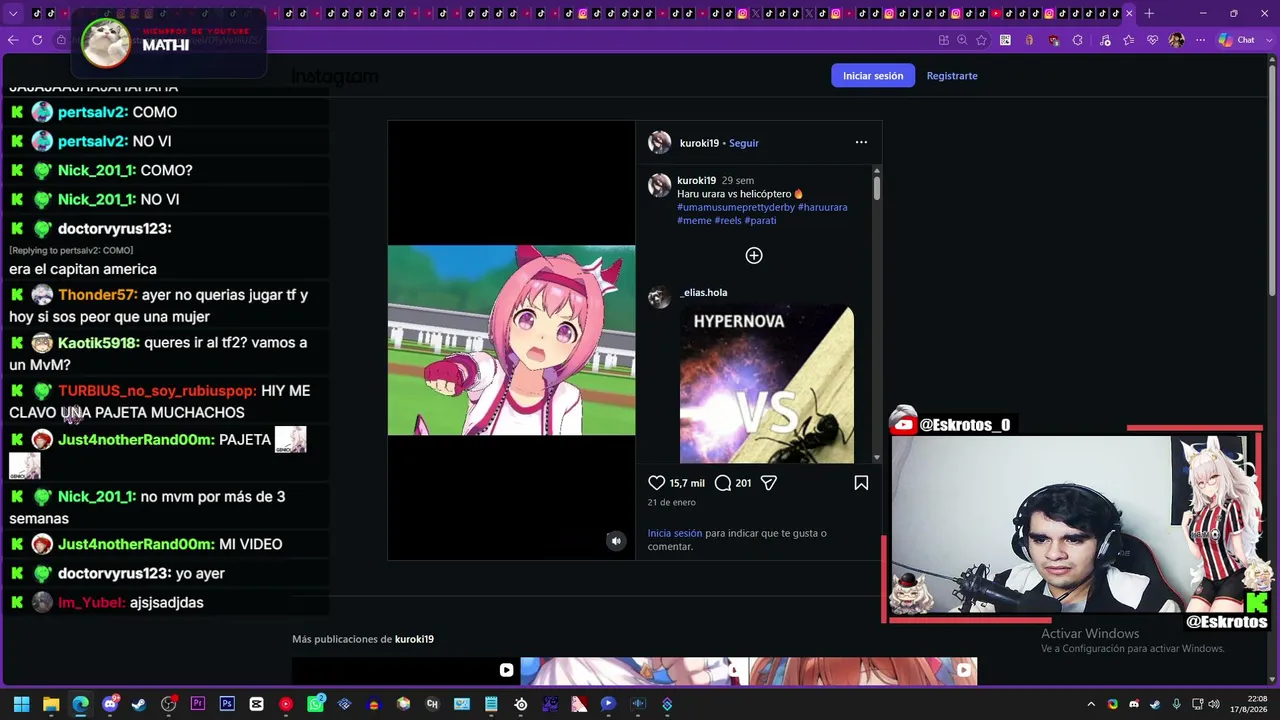Open CapCut from the taskbar
This screenshot has width=1280, height=720.
tap(257, 704)
